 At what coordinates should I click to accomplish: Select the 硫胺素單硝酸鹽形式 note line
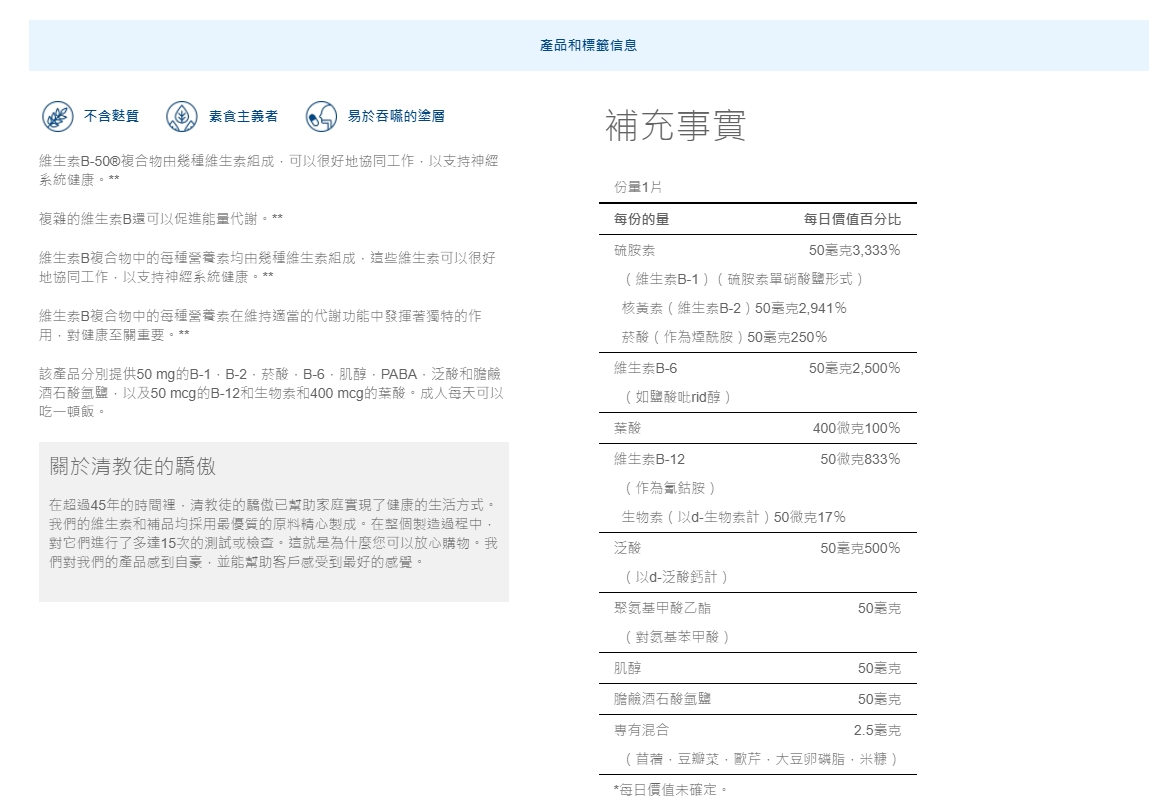click(742, 279)
